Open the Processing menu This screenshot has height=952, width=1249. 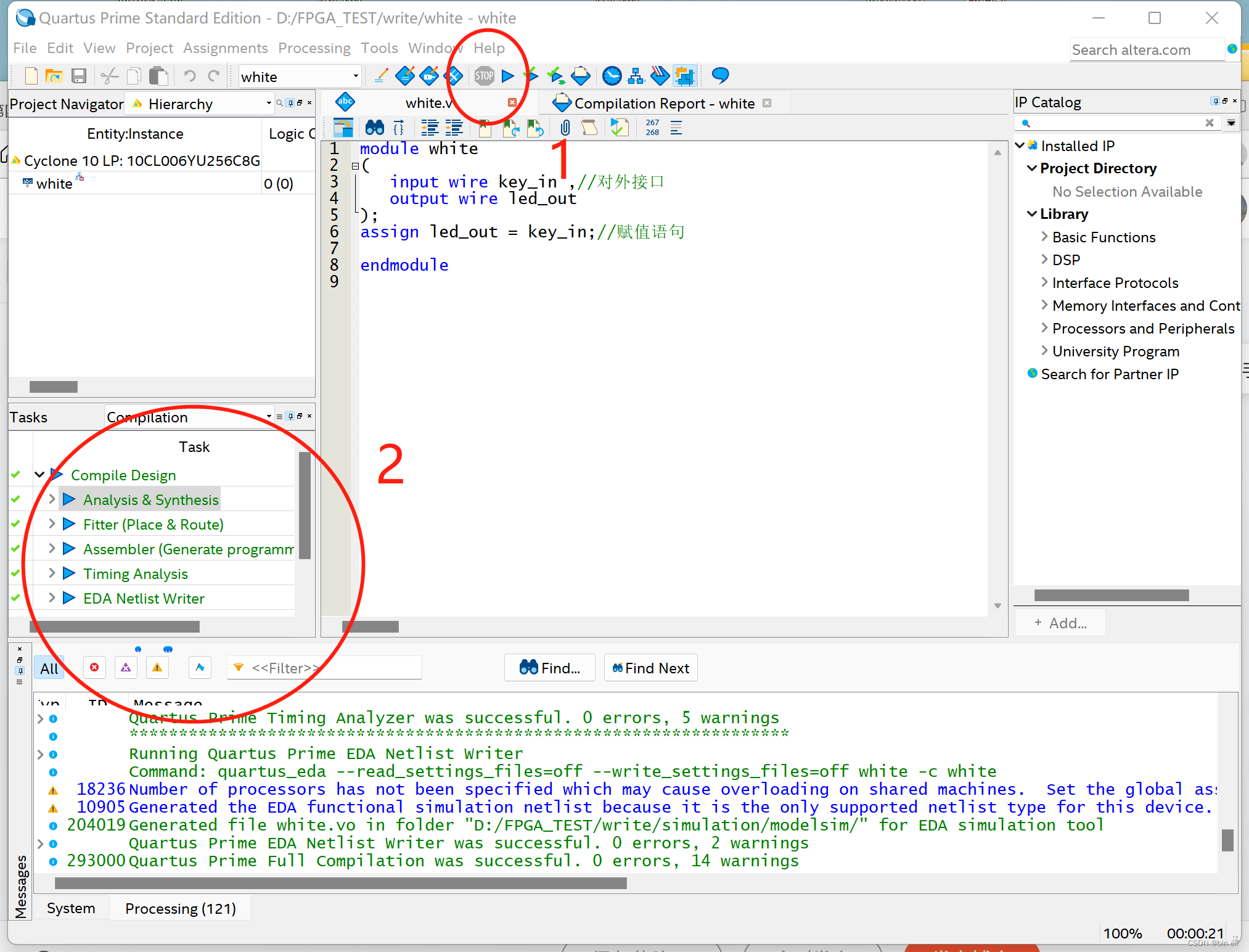tap(314, 48)
